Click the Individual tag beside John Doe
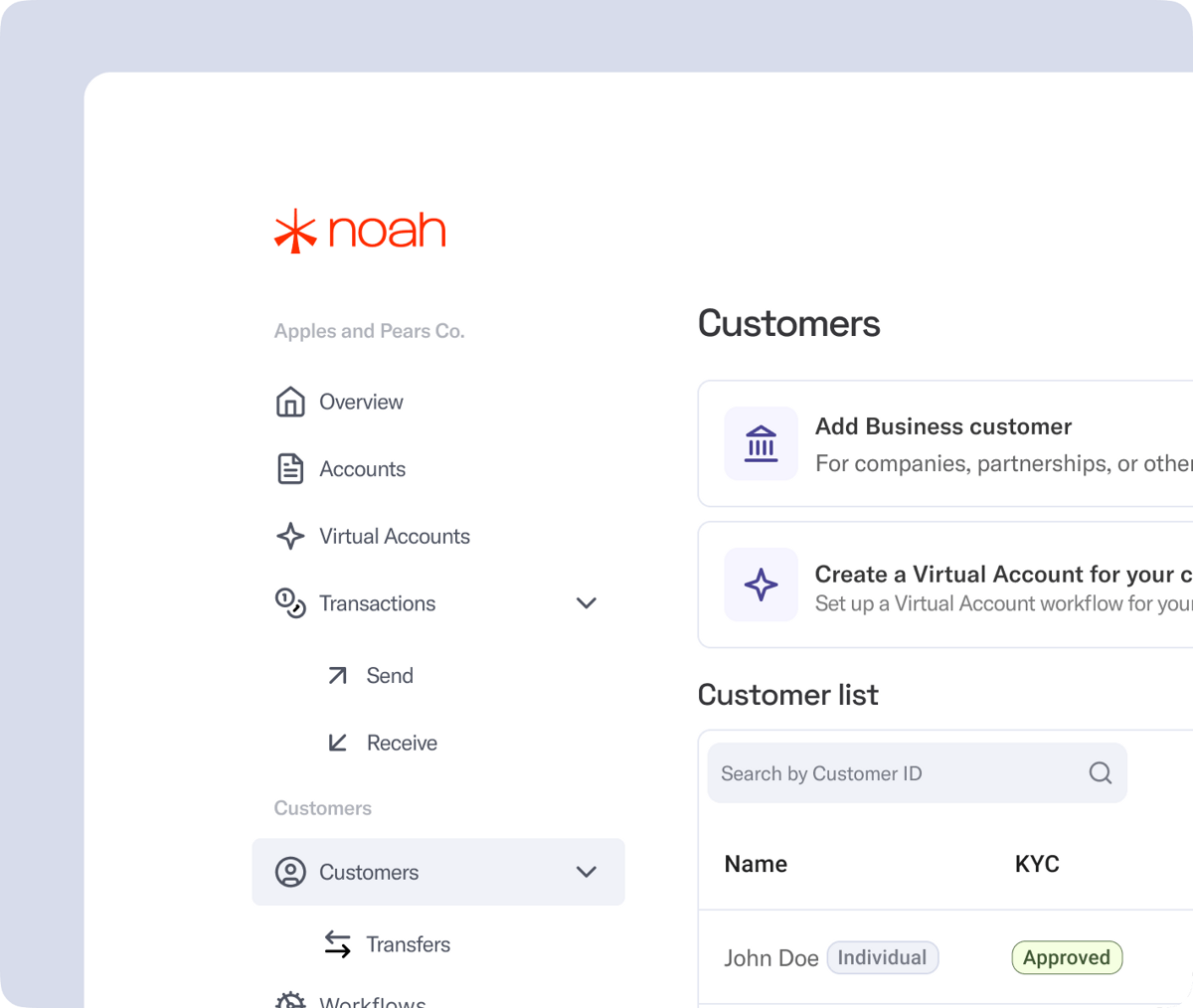This screenshot has height=1008, width=1193. tap(883, 957)
